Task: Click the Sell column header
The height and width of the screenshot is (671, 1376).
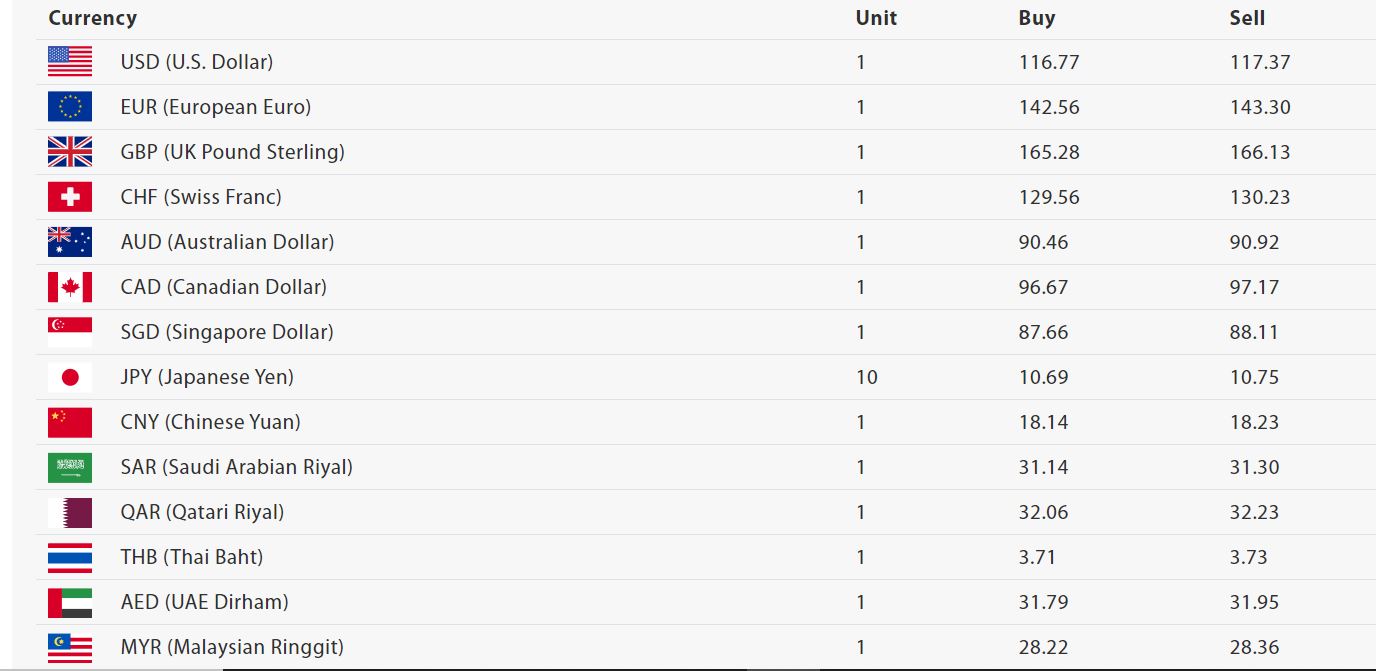Action: [1247, 18]
